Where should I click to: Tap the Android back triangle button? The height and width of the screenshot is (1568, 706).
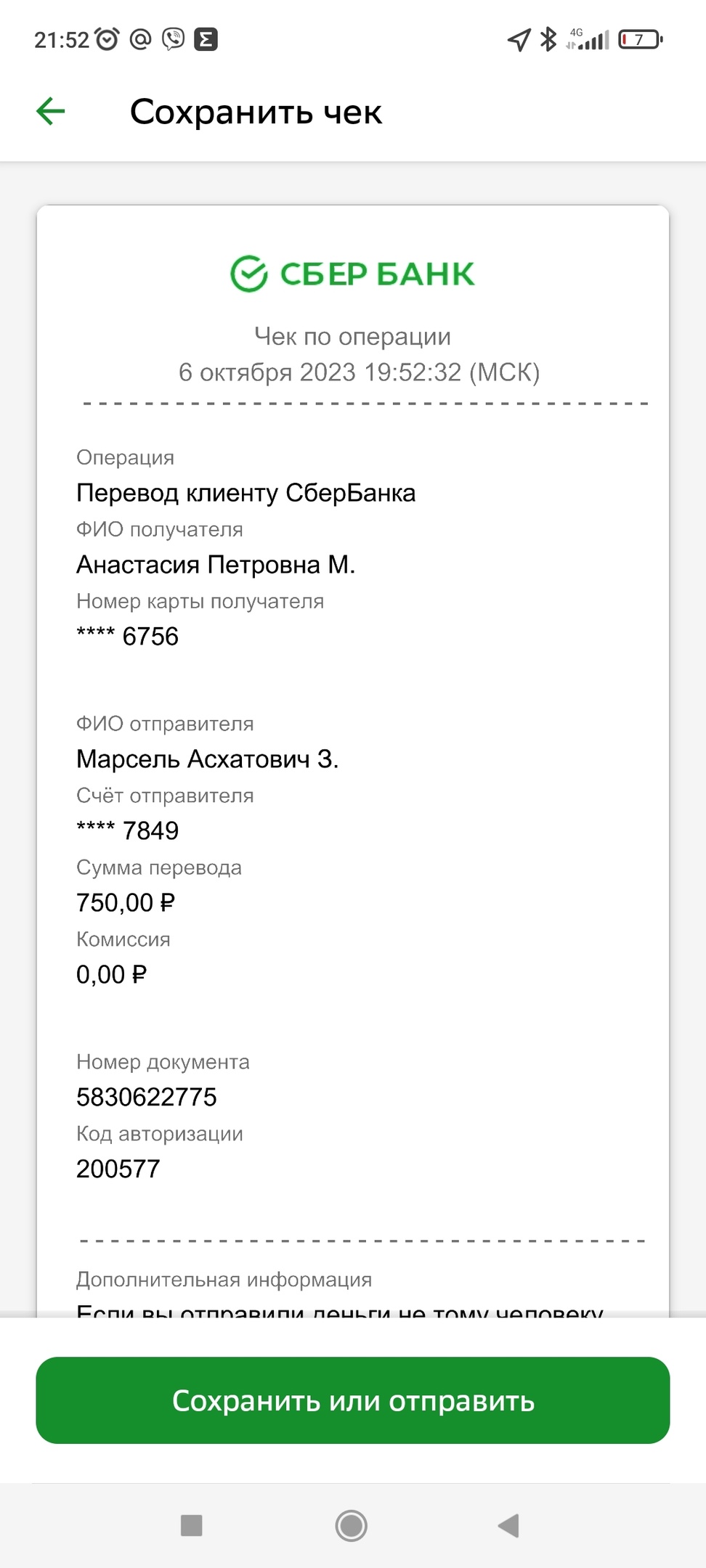[x=508, y=1525]
